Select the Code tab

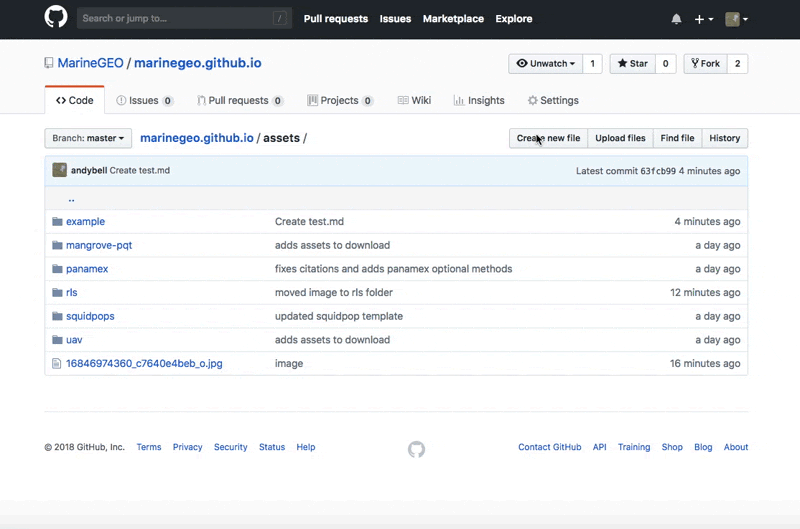point(74,100)
